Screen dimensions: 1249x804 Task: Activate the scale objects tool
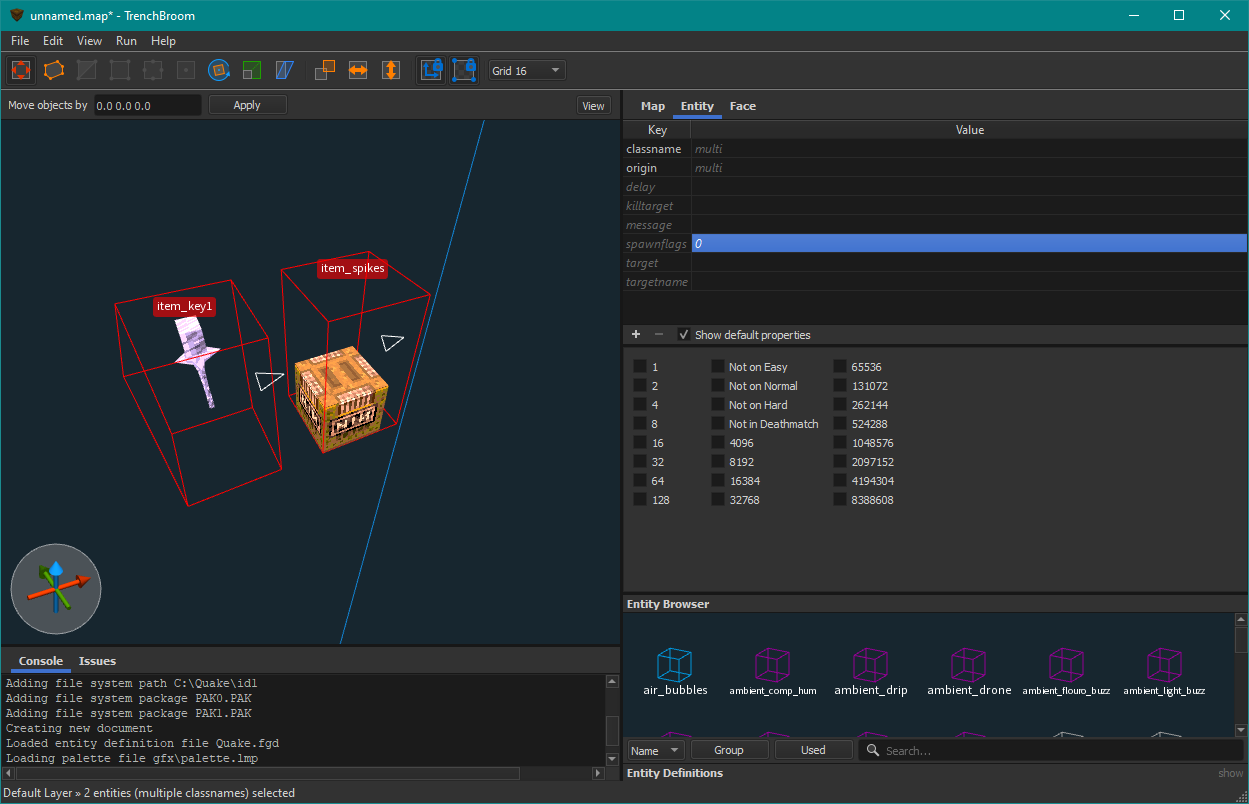tap(252, 70)
